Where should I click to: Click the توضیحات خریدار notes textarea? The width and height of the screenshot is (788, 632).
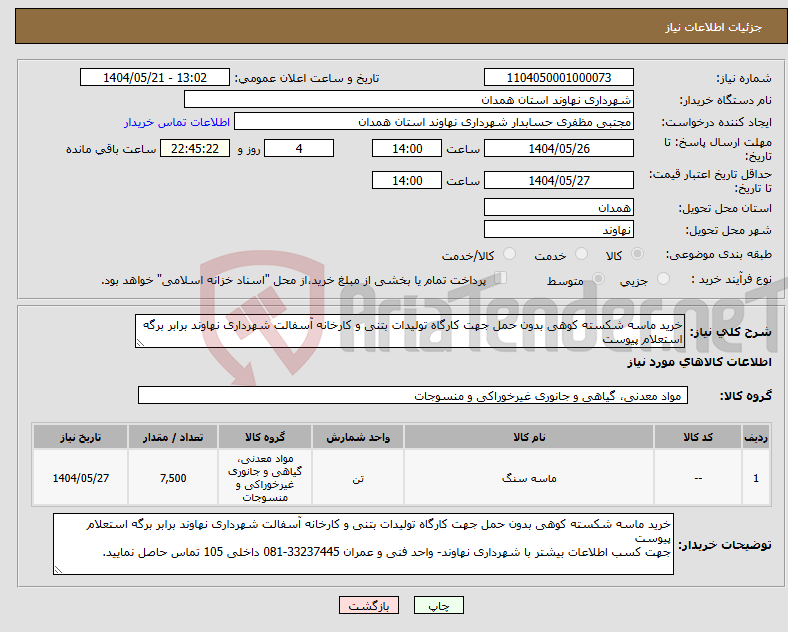point(363,544)
